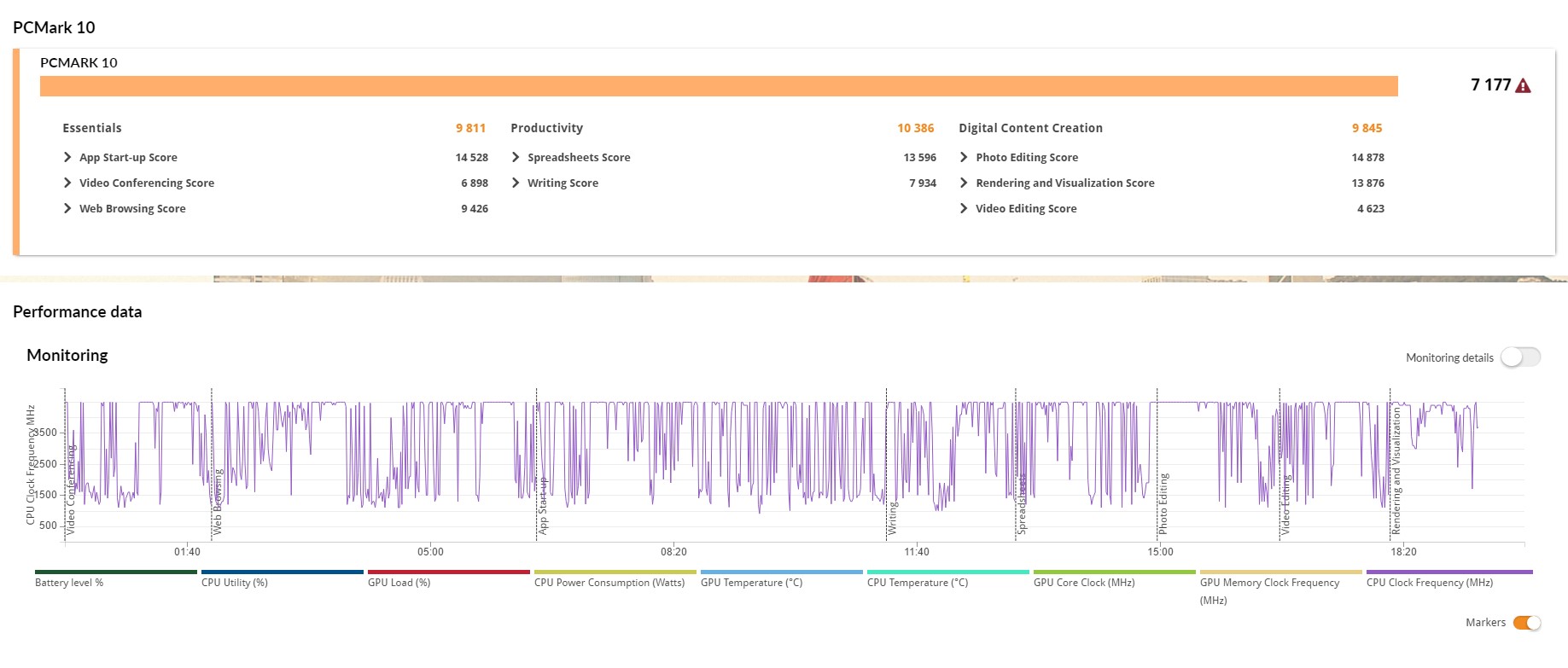1568x668 pixels.
Task: Click the Web Browsing chart marker
Action: tap(218, 502)
